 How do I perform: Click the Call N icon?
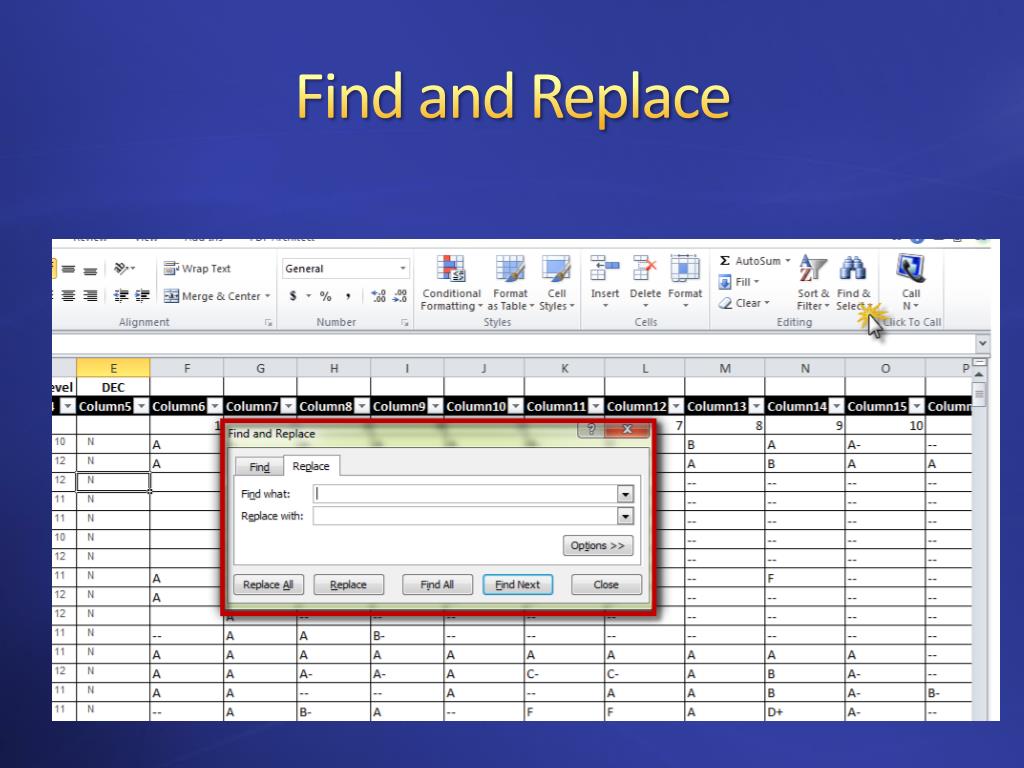910,268
